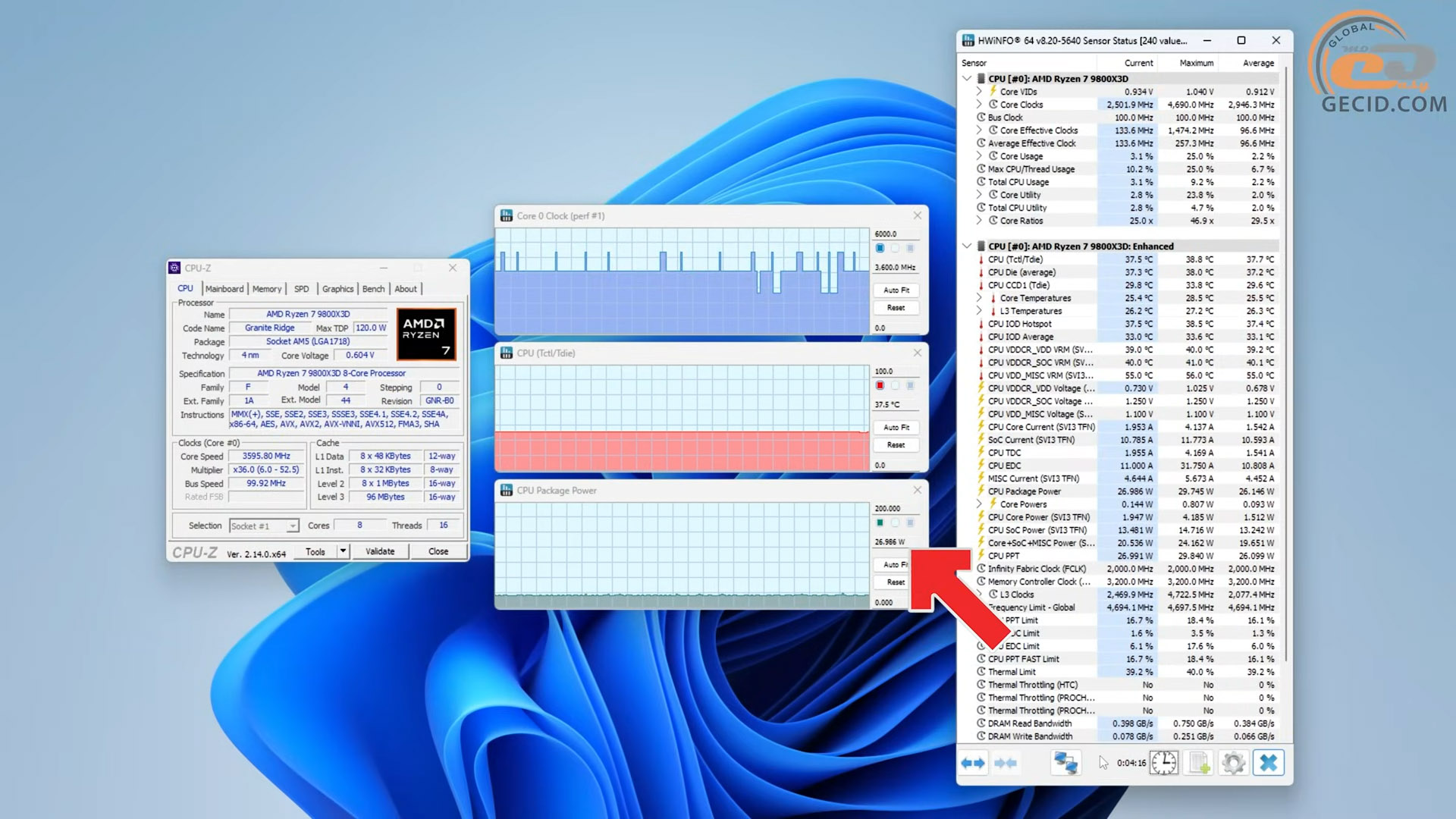Screen dimensions: 1456x819
Task: Close the Core 0 Clock graph window
Action: coord(918,215)
